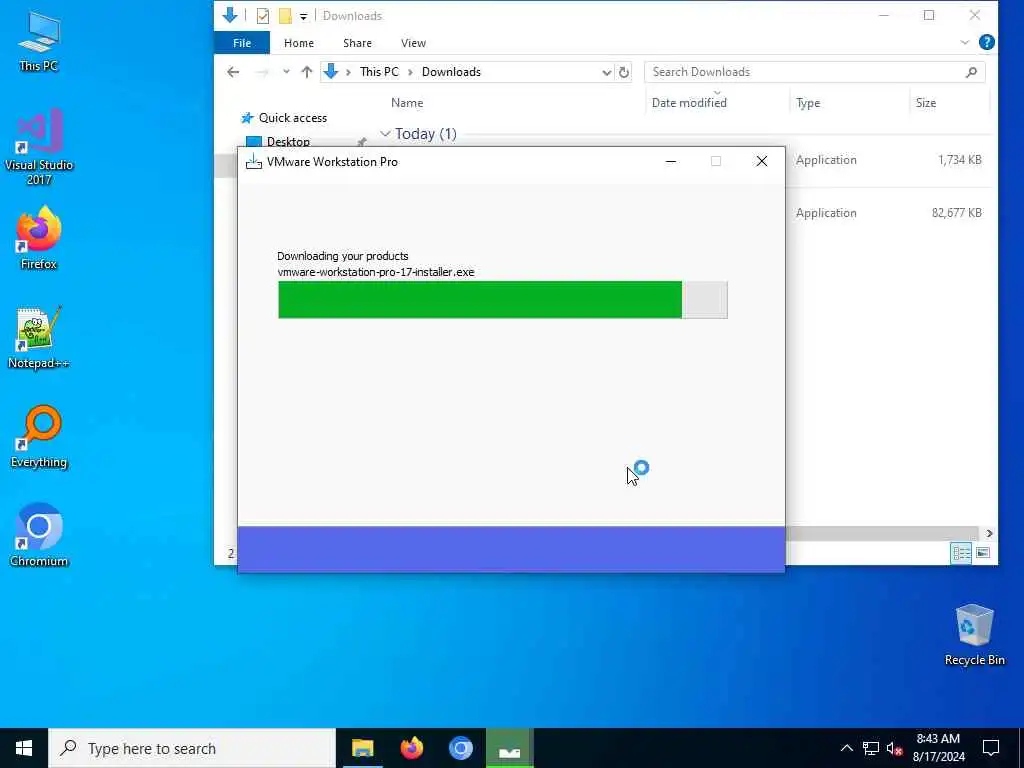
Task: Open Recycle Bin on desktop
Action: click(974, 635)
